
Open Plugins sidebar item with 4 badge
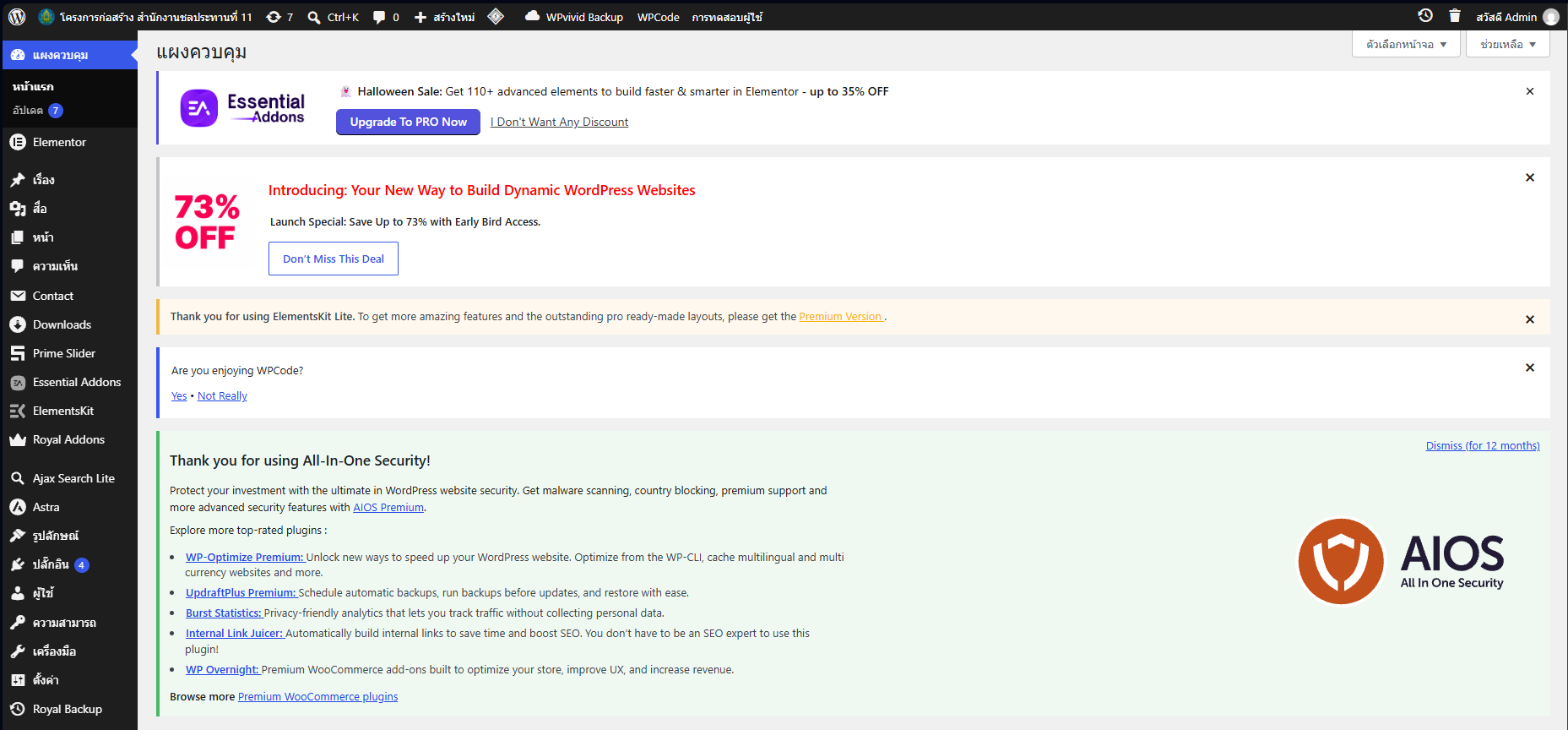68,564
